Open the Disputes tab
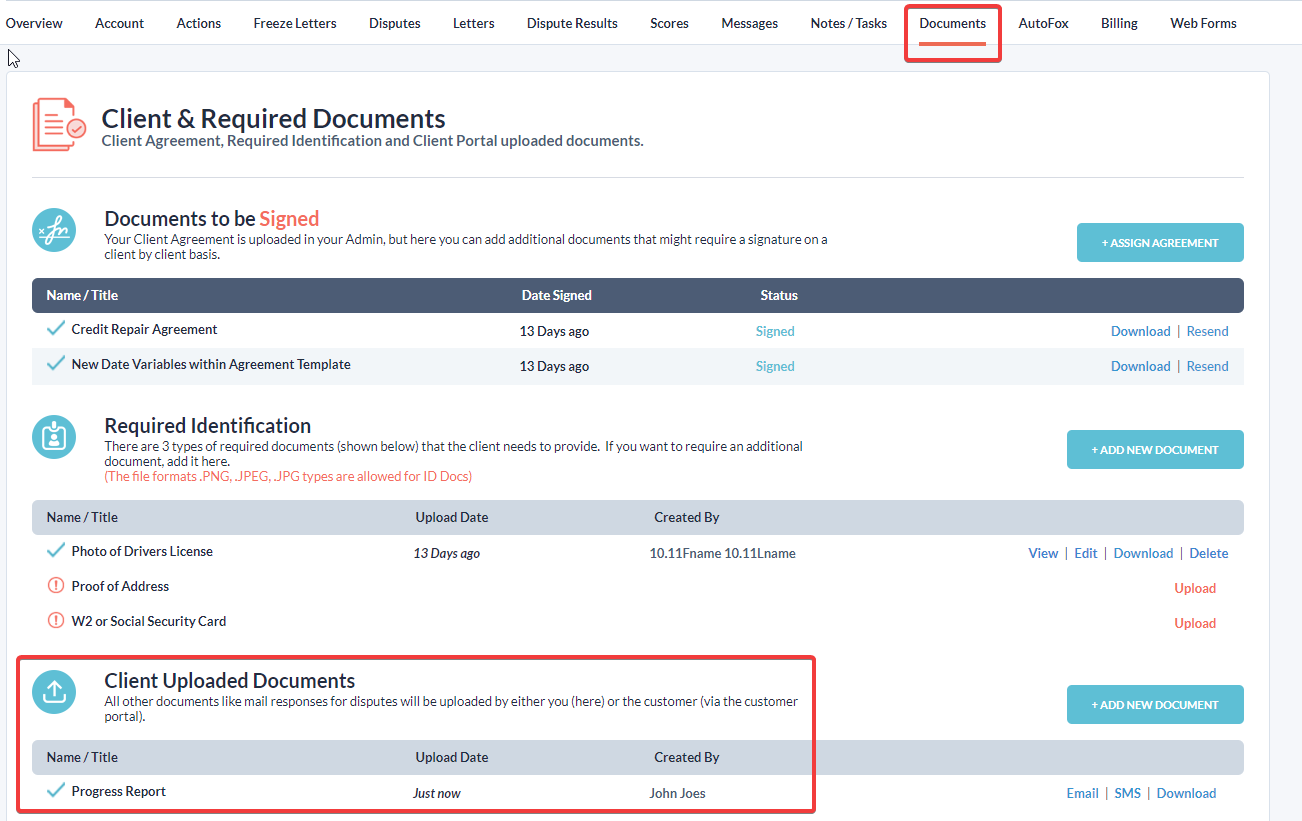Screen dimensions: 1302x821 [394, 23]
